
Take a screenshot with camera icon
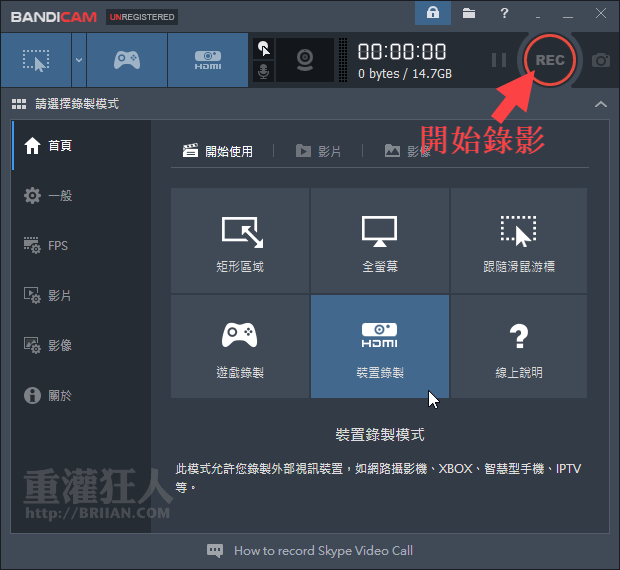click(x=600, y=60)
